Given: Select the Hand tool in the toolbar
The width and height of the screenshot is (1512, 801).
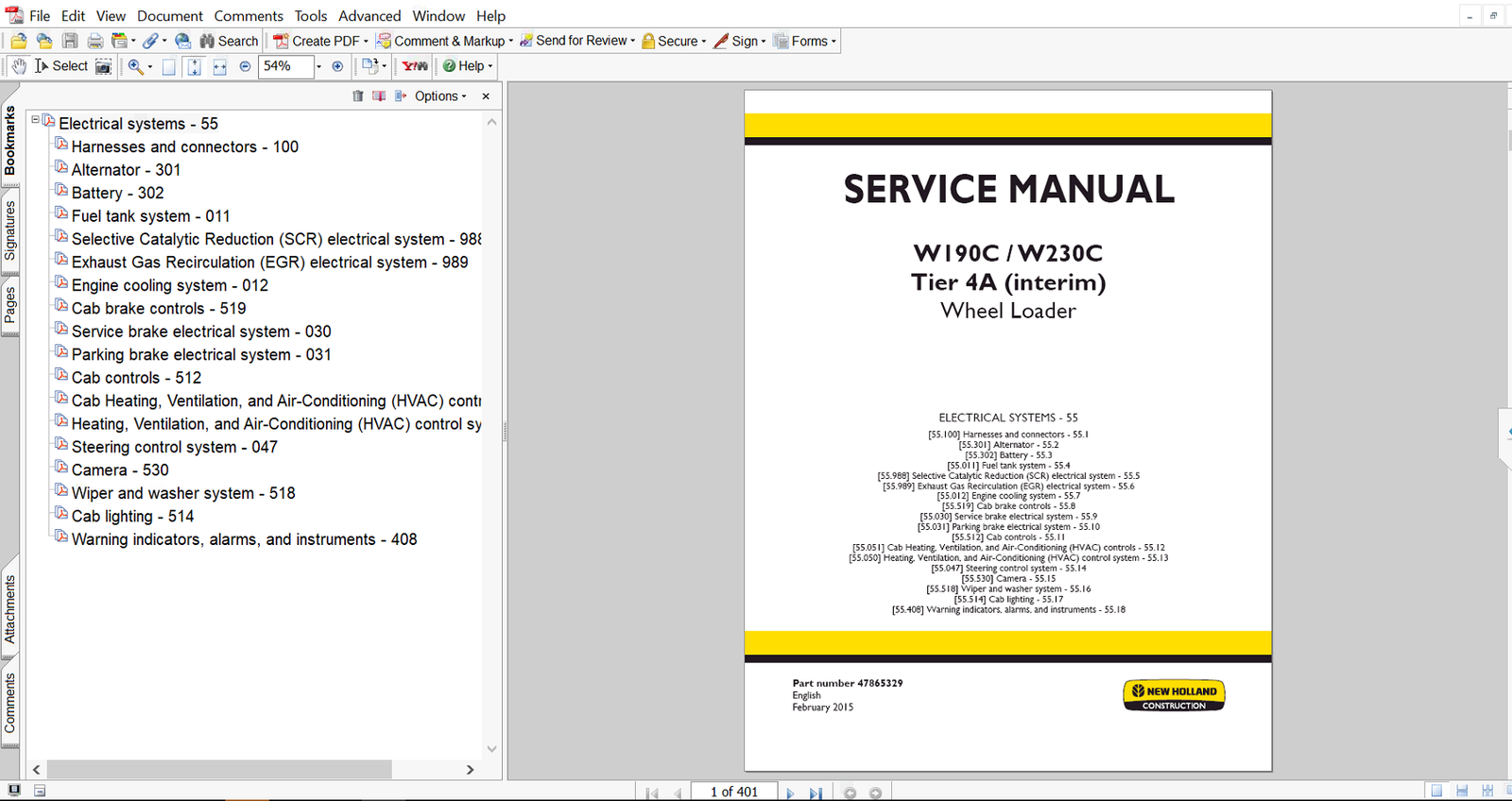Looking at the screenshot, I should point(19,66).
